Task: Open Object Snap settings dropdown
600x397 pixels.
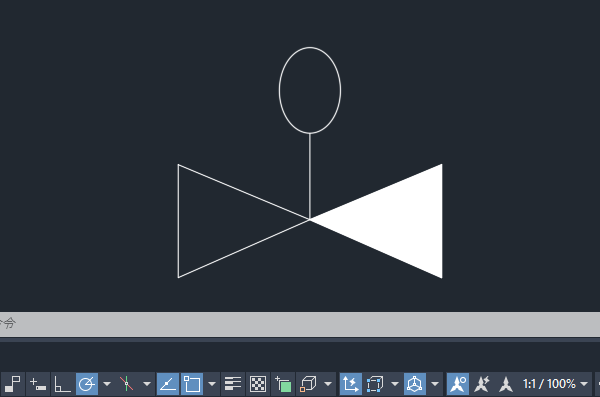Action: [212, 384]
